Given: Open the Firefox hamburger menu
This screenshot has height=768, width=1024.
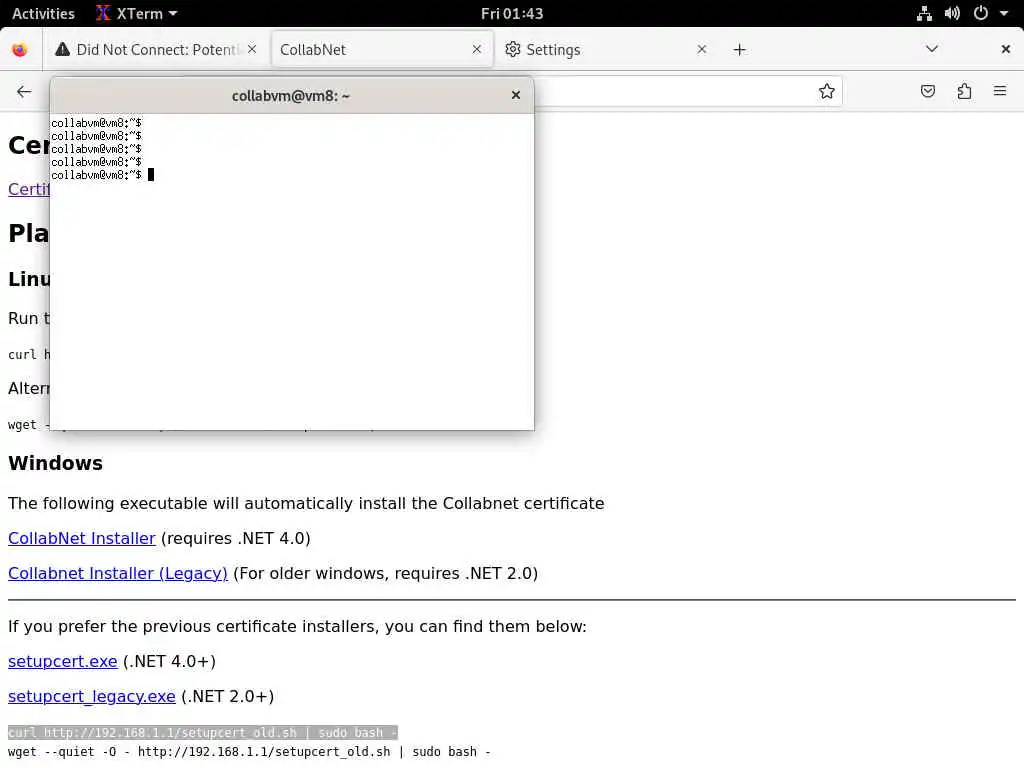Looking at the screenshot, I should (1000, 91).
